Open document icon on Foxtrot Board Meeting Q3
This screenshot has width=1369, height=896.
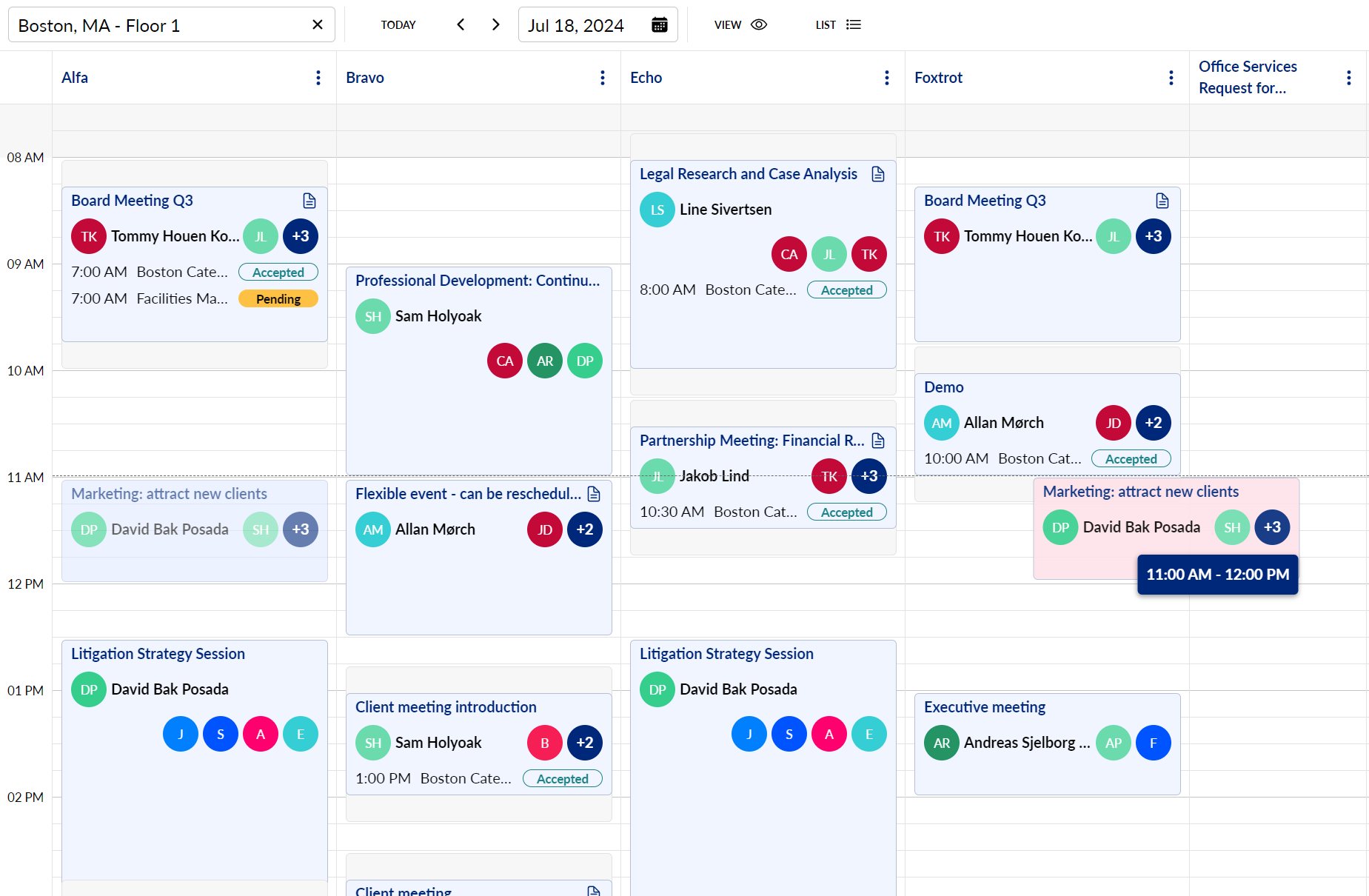tap(1162, 201)
